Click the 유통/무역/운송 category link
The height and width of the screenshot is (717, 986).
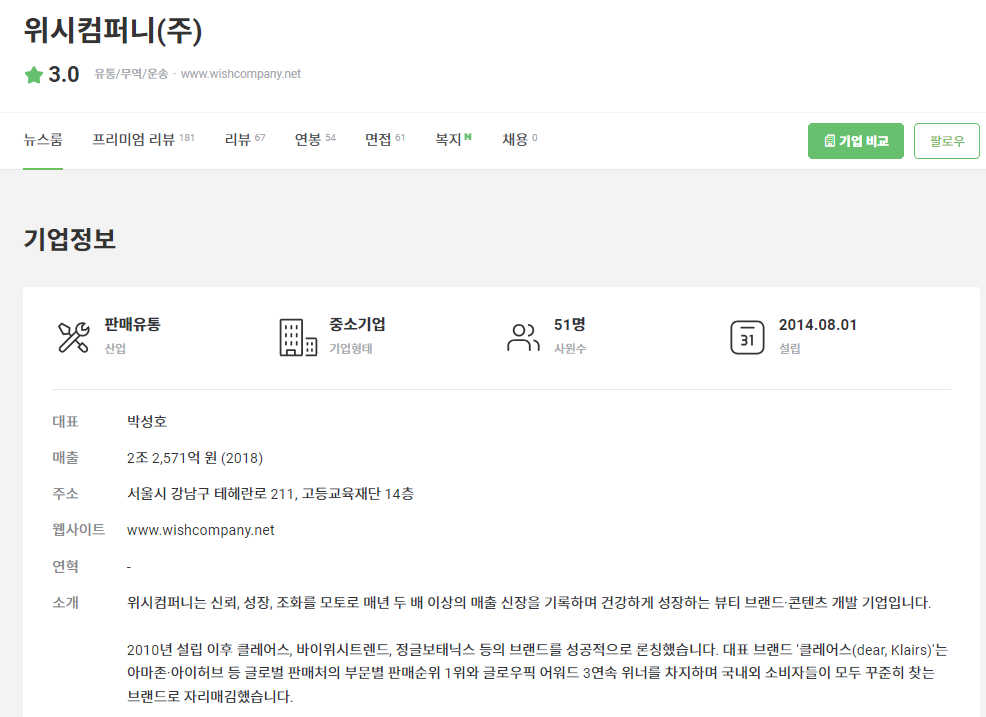(131, 74)
